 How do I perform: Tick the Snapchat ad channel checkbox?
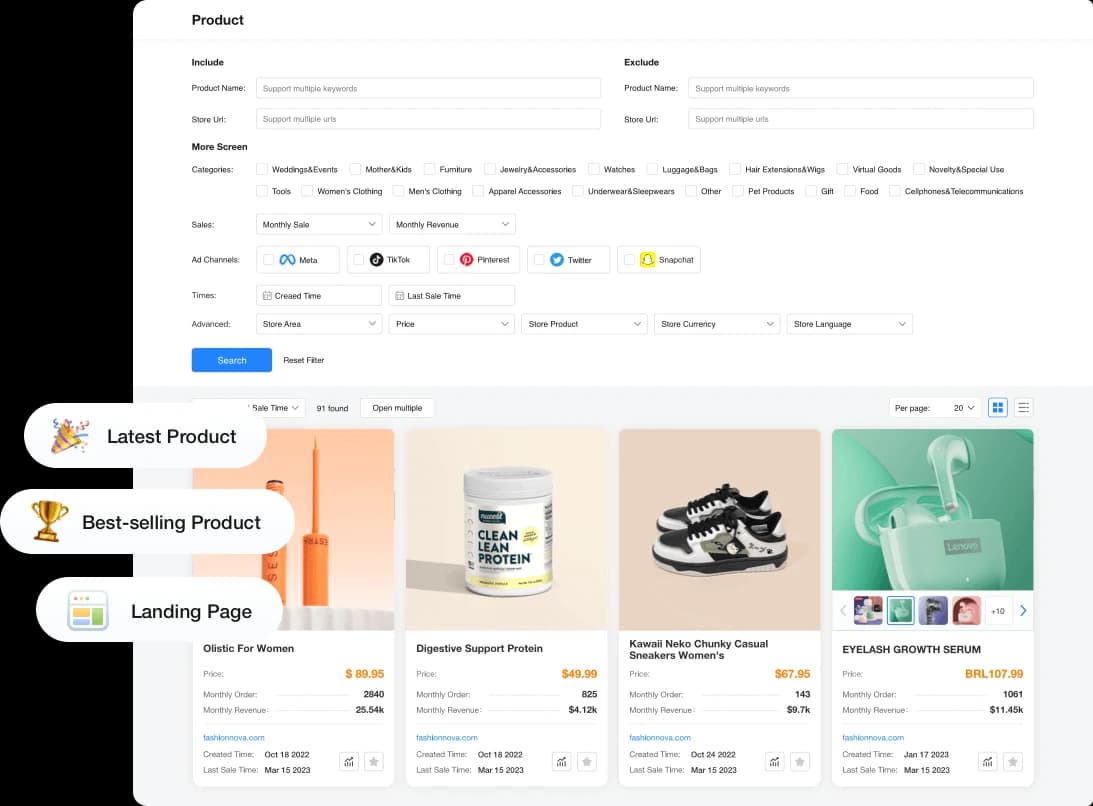pyautogui.click(x=629, y=260)
